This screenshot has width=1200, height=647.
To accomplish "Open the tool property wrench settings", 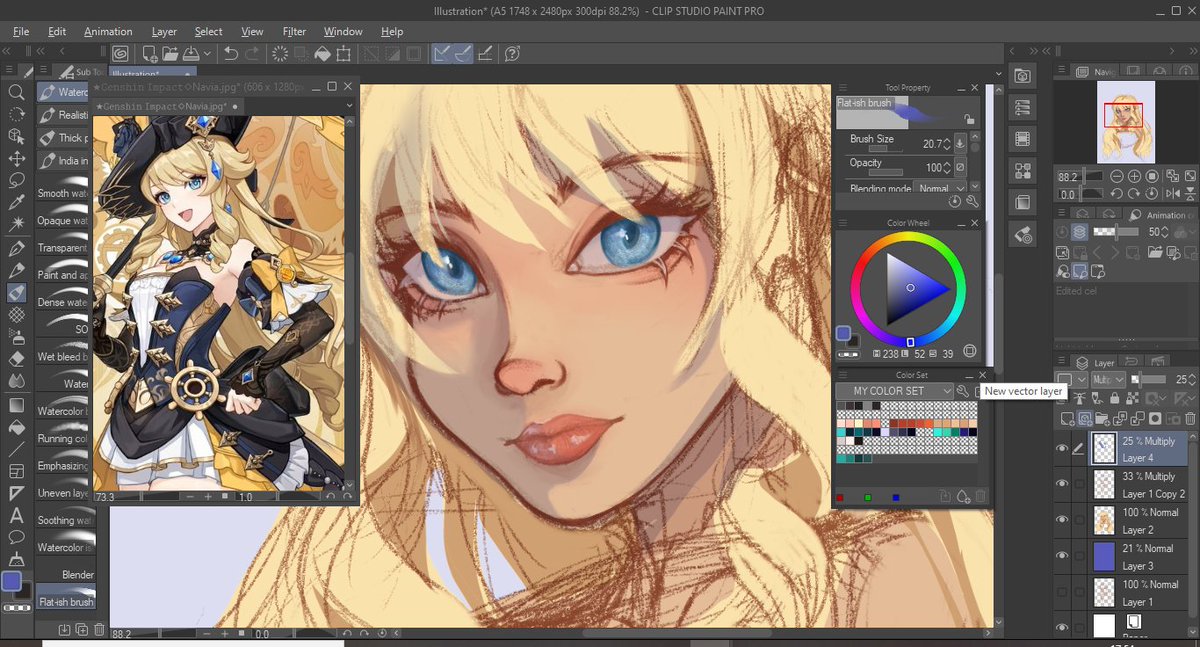I will (x=971, y=201).
